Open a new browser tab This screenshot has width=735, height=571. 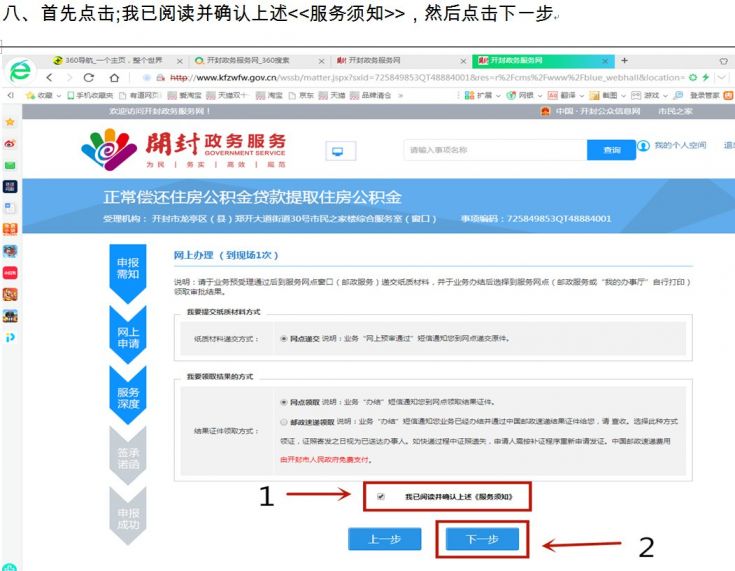(x=624, y=60)
